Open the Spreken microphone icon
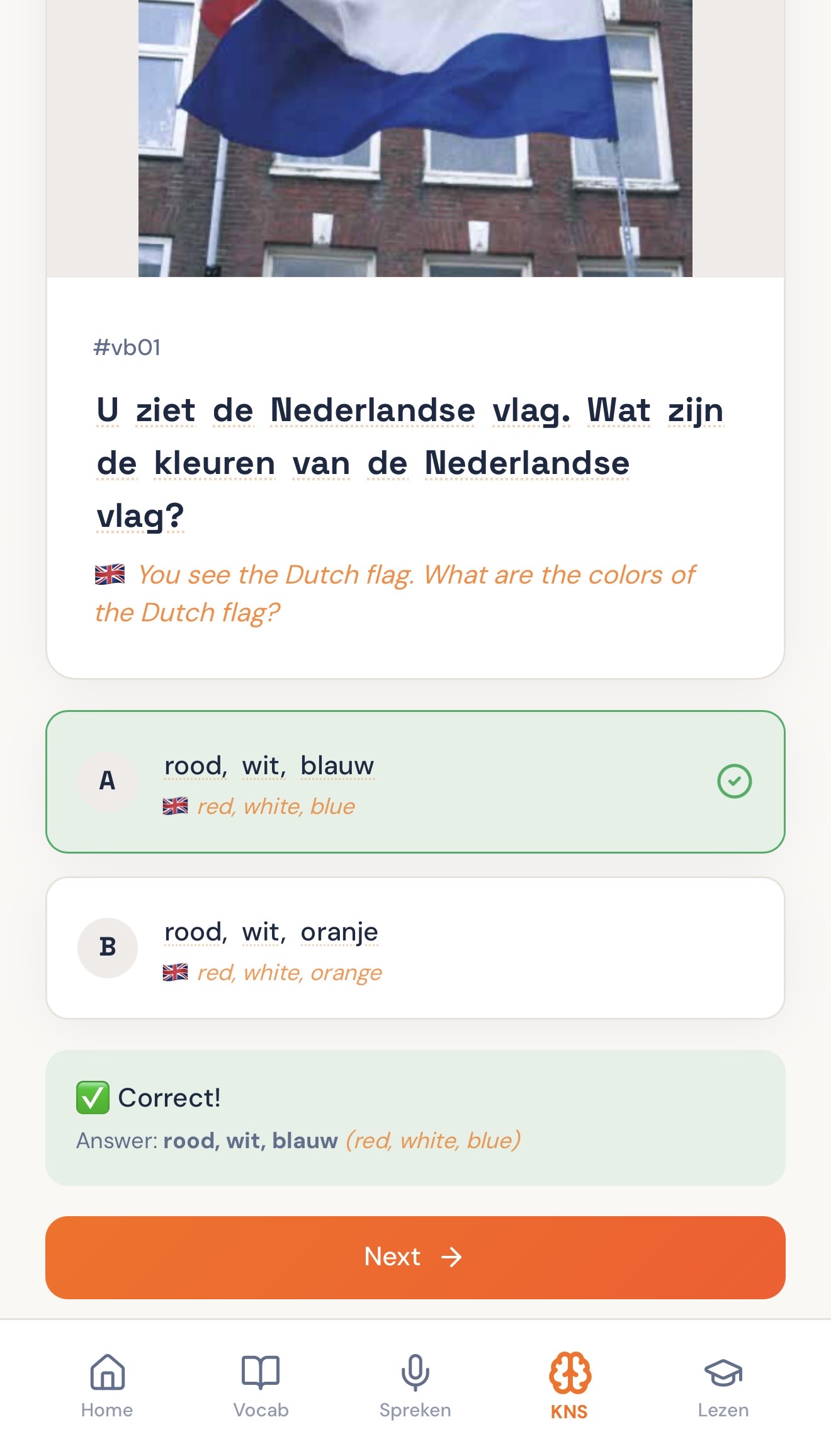Image resolution: width=831 pixels, height=1456 pixels. click(x=415, y=1372)
